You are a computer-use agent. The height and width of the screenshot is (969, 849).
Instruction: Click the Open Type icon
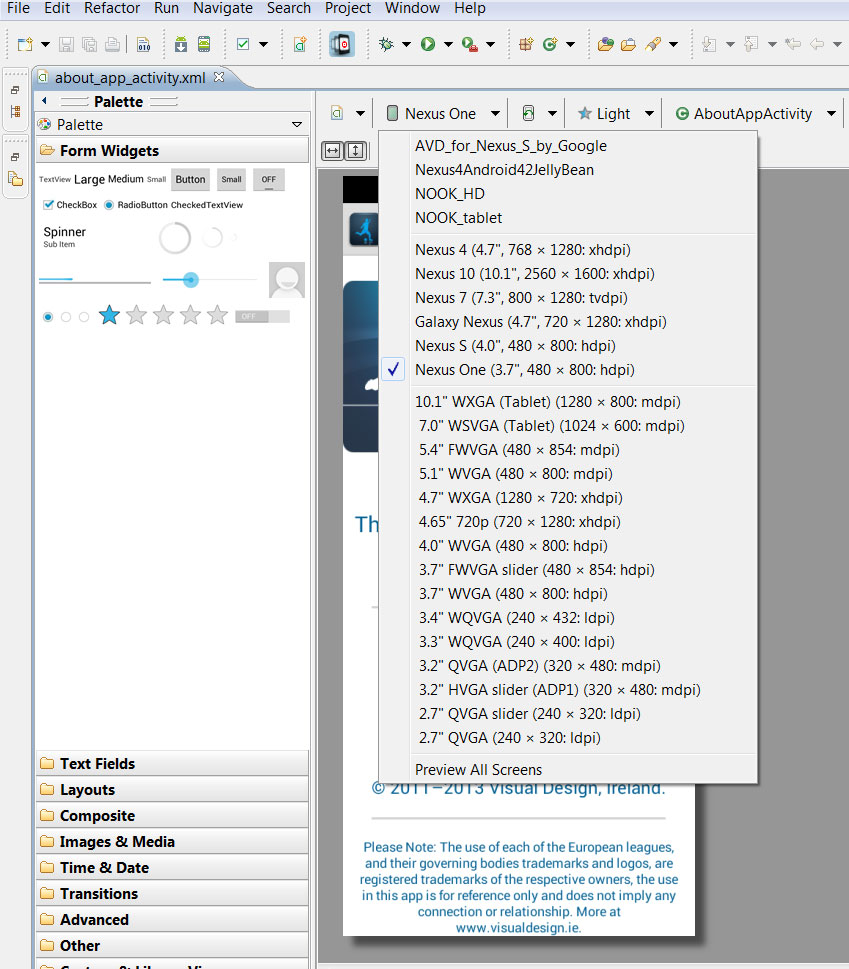point(606,44)
